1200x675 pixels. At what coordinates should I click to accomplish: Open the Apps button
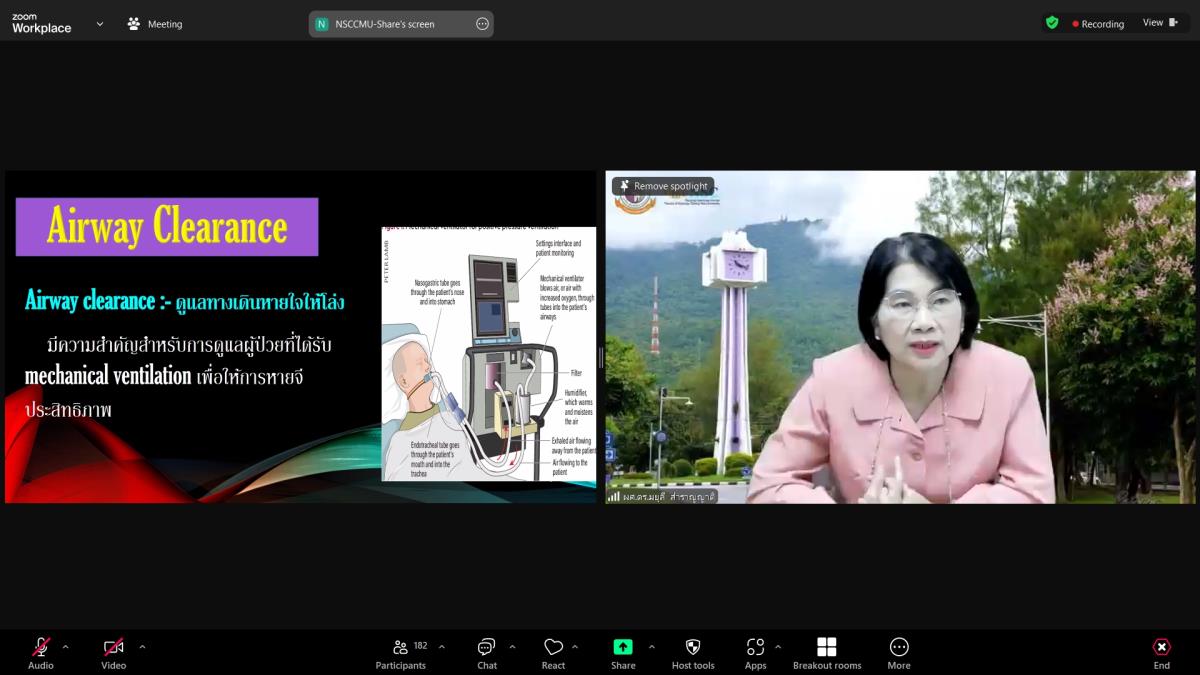click(756, 654)
